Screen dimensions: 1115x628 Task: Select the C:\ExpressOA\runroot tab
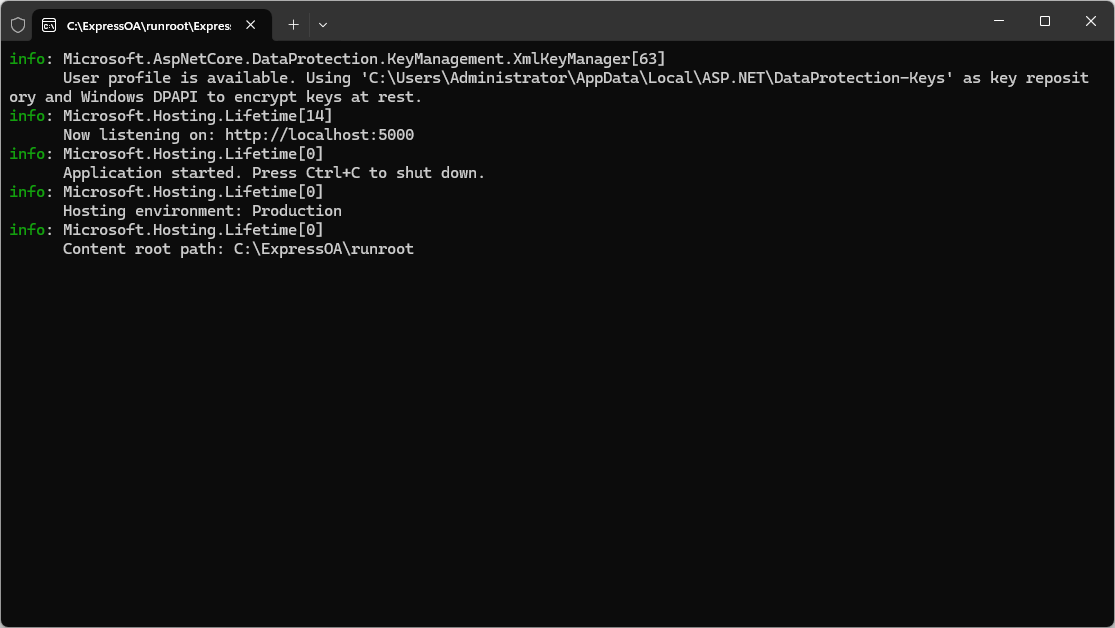pyautogui.click(x=147, y=25)
